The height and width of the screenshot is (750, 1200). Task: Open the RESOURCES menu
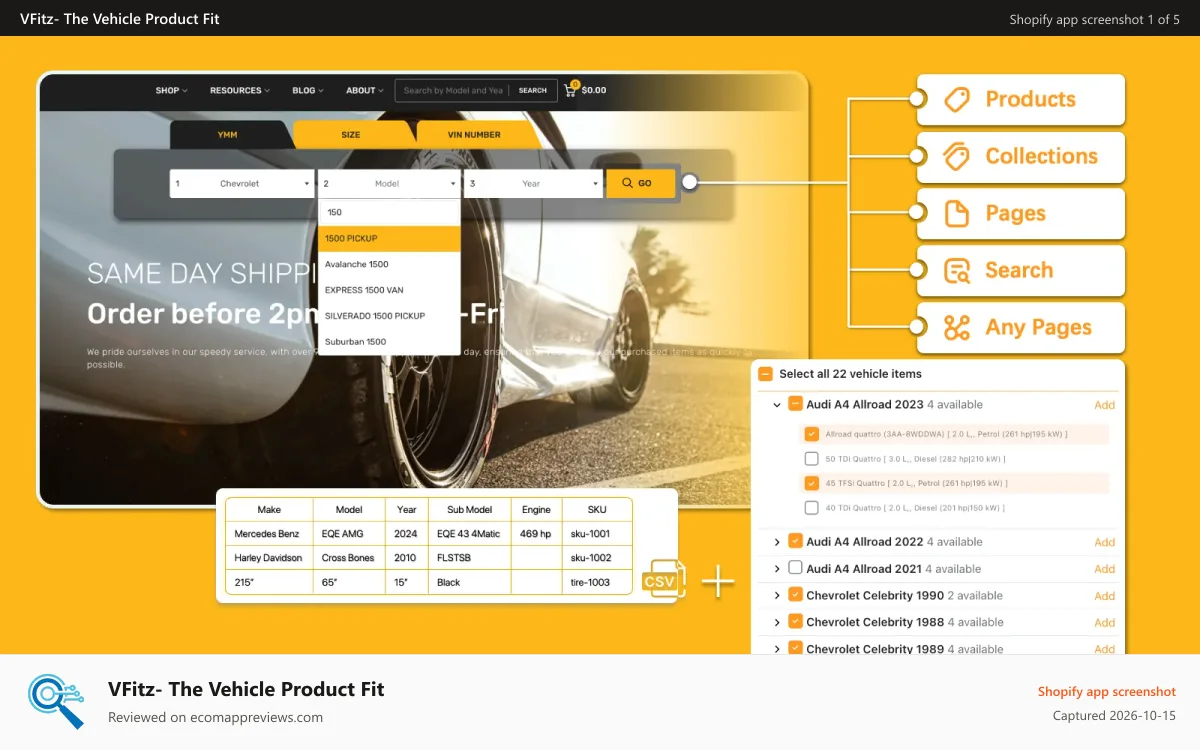coord(240,90)
